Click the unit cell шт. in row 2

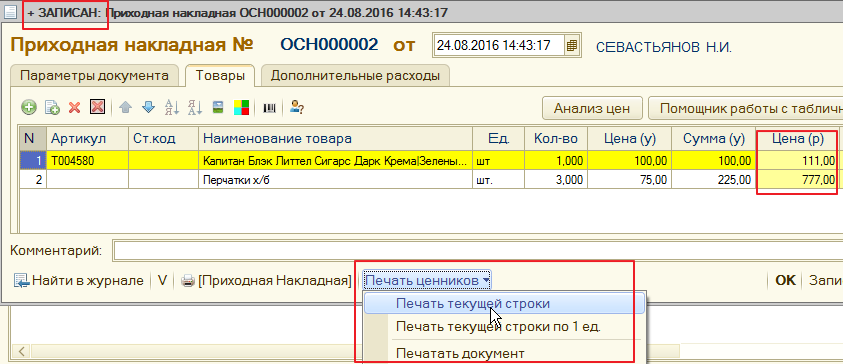498,179
